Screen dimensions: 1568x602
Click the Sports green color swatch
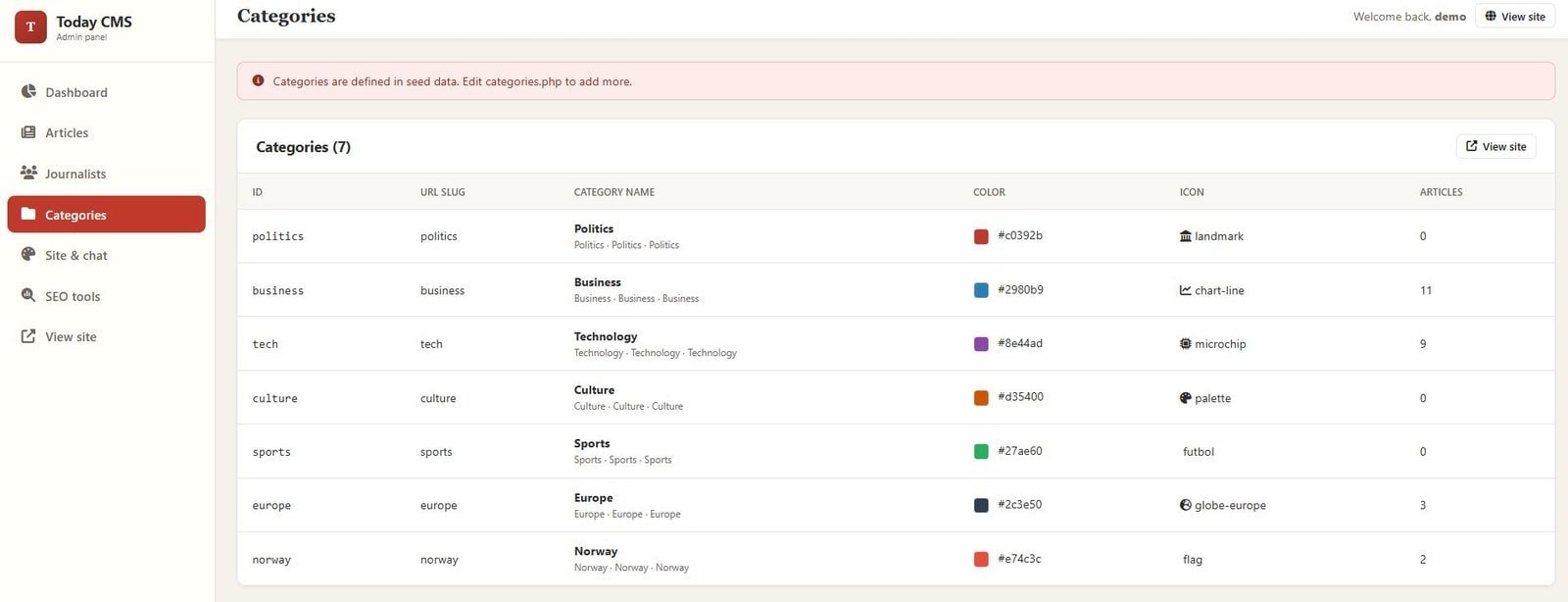click(981, 452)
